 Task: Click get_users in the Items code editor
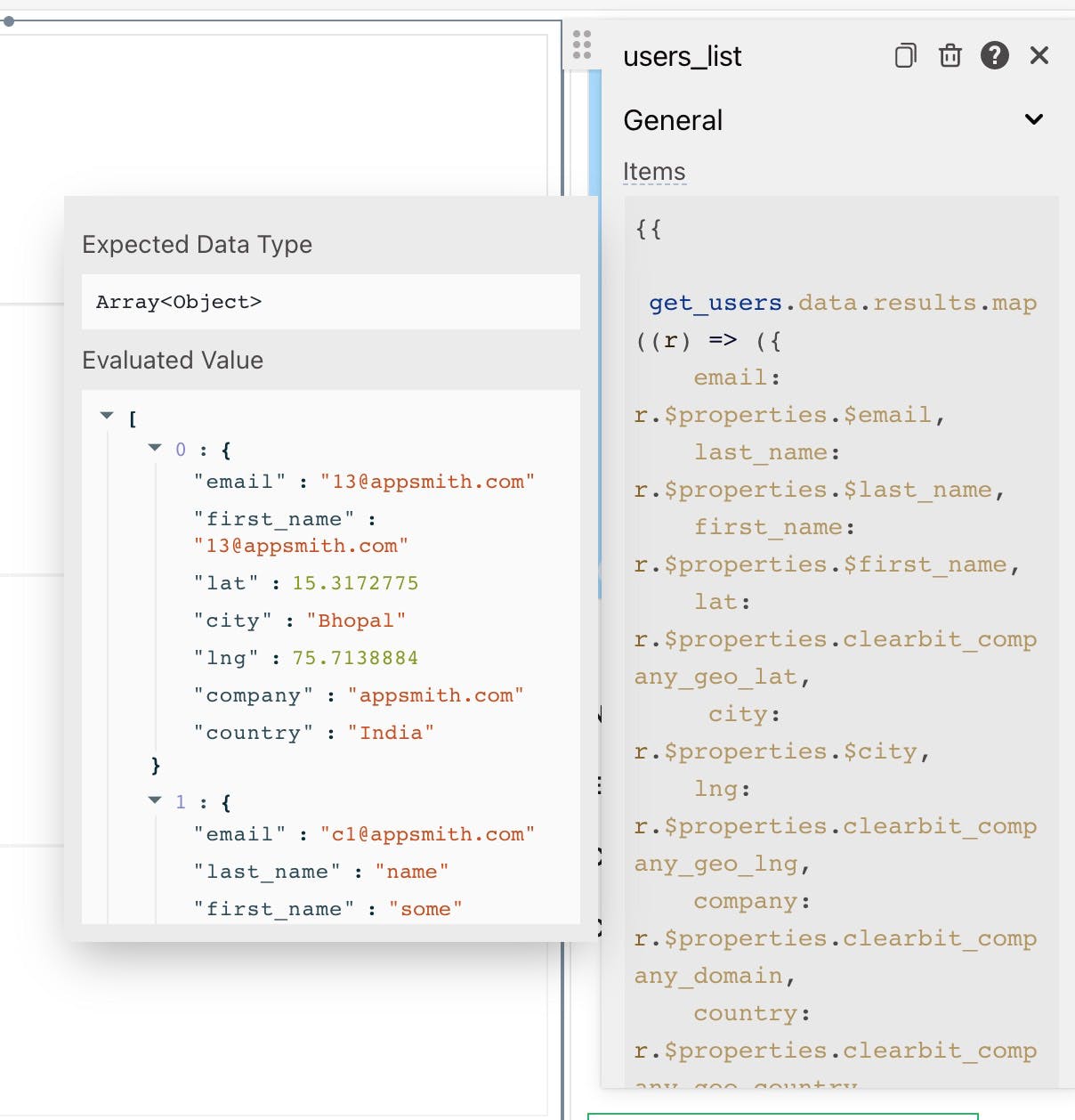coord(715,303)
